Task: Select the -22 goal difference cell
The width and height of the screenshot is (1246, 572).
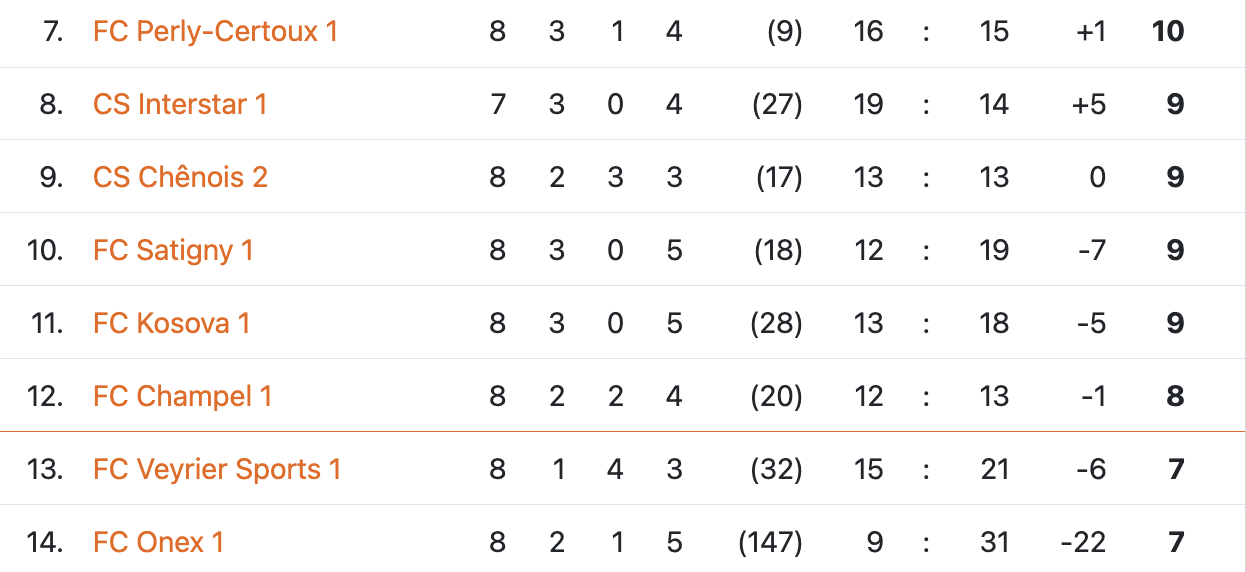Action: pyautogui.click(x=1082, y=542)
